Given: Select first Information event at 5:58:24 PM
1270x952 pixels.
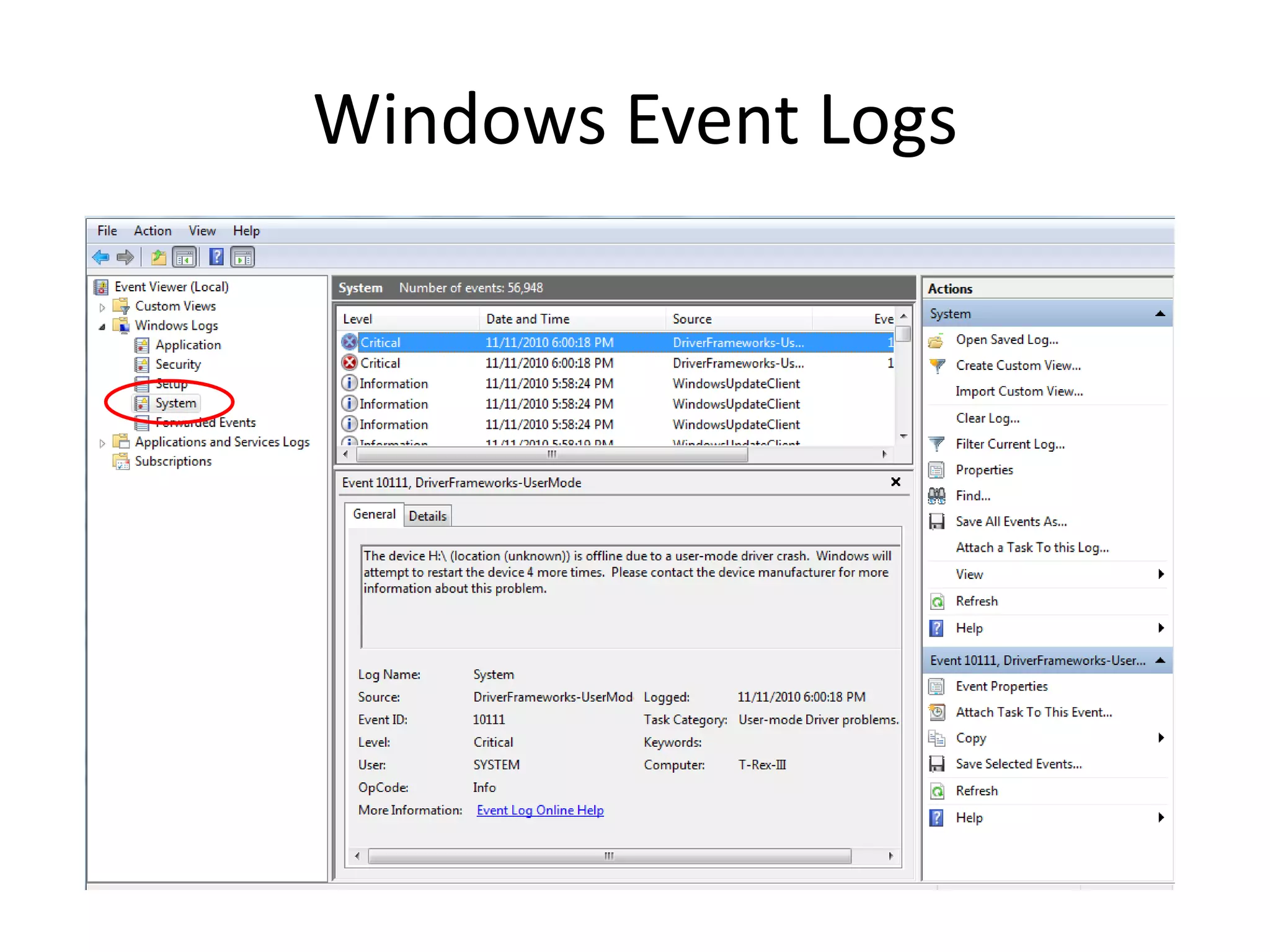Looking at the screenshot, I should [617, 384].
